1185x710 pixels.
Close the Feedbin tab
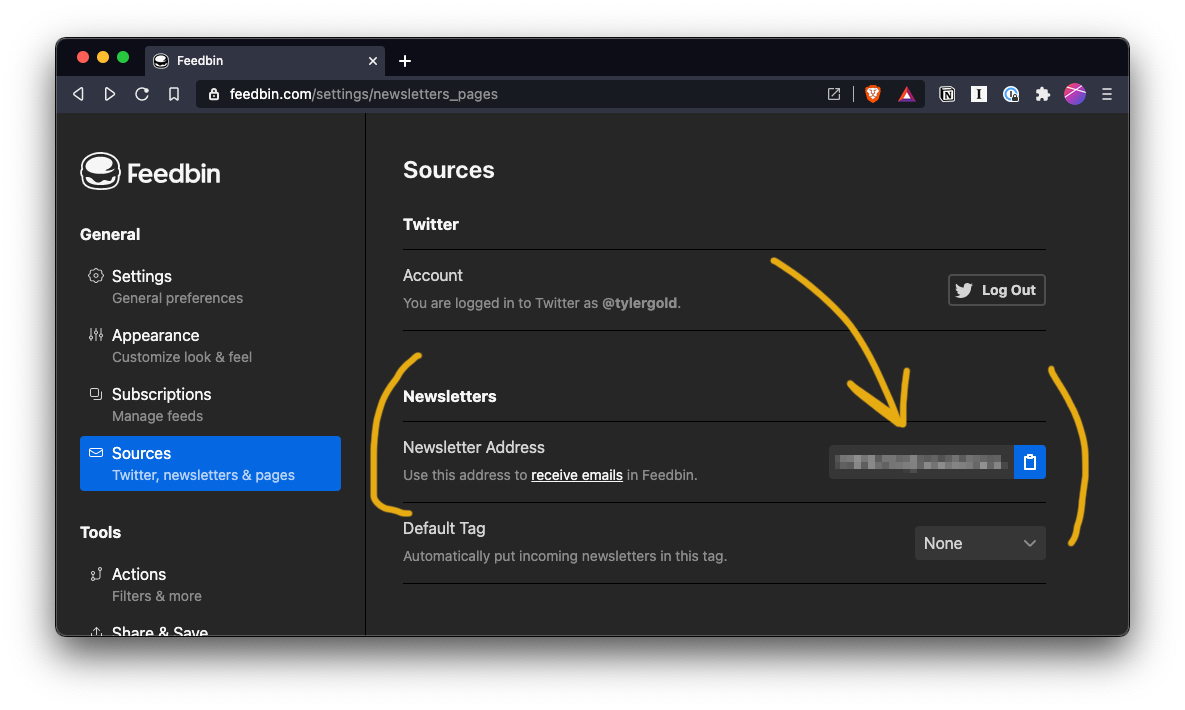(373, 60)
